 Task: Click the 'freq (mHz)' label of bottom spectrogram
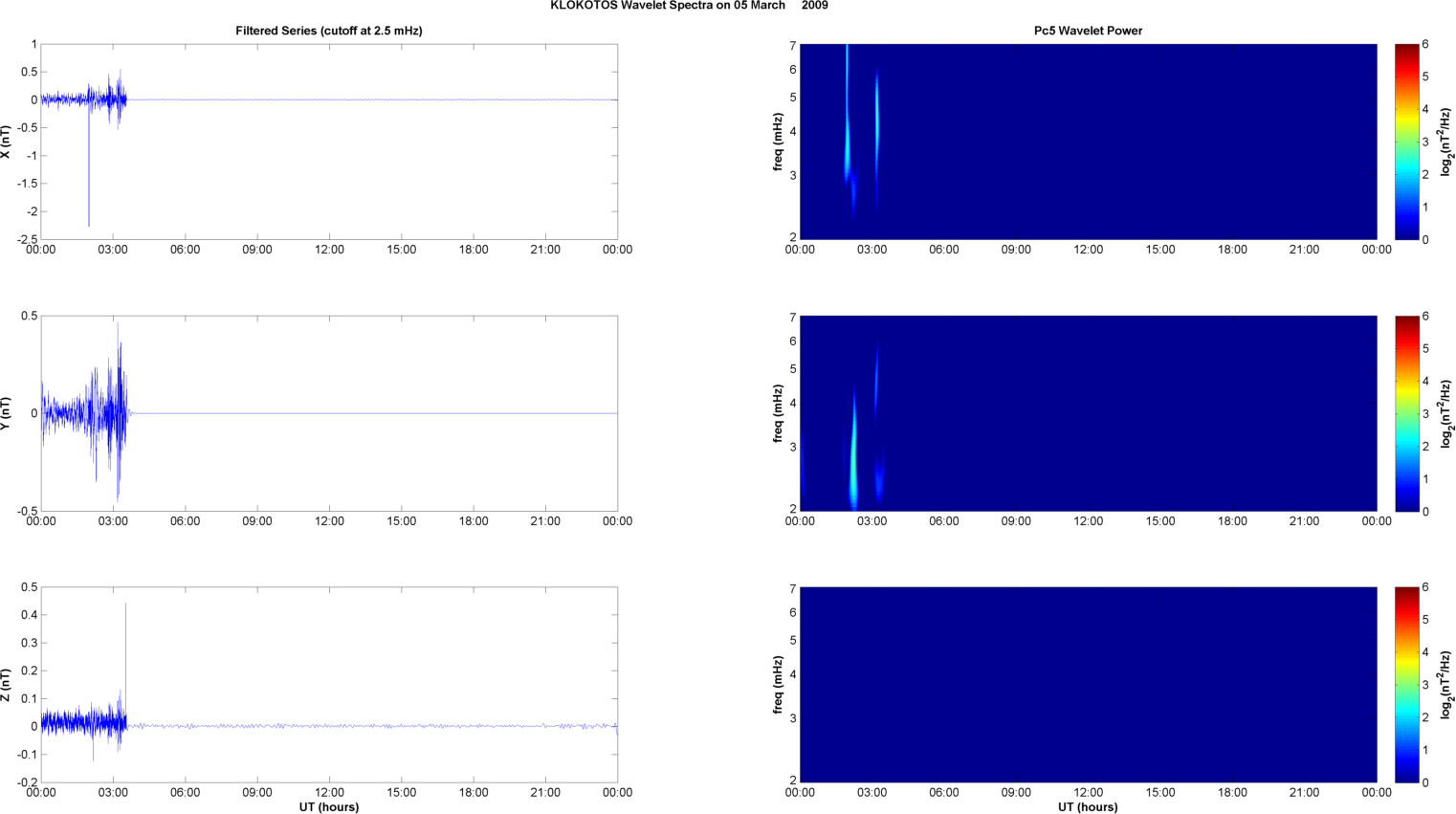pyautogui.click(x=779, y=685)
